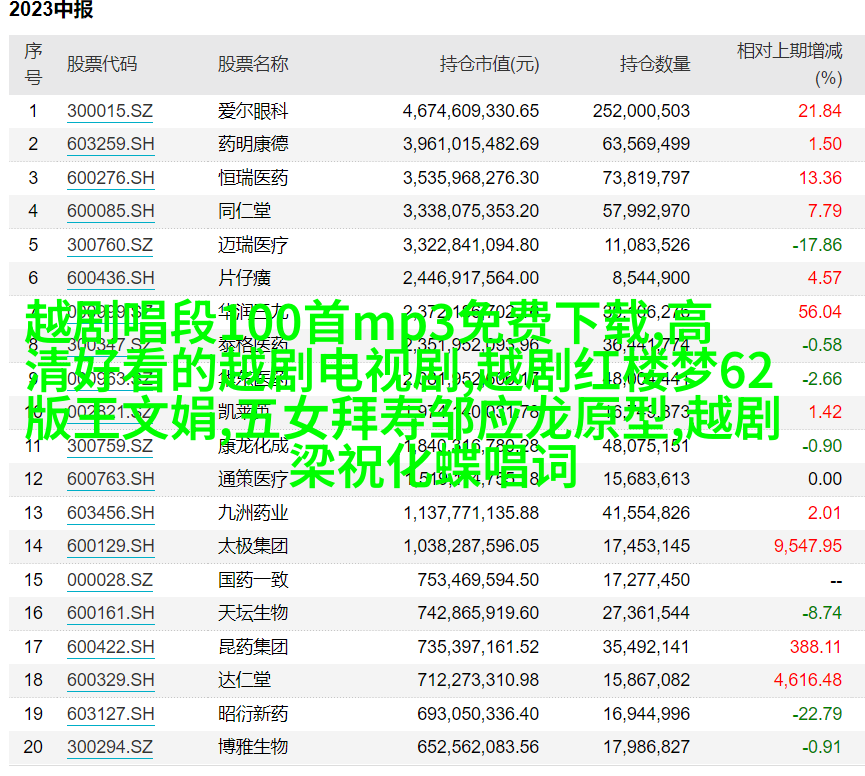
Task: Click the stock name 片仔癀
Action: (x=244, y=278)
